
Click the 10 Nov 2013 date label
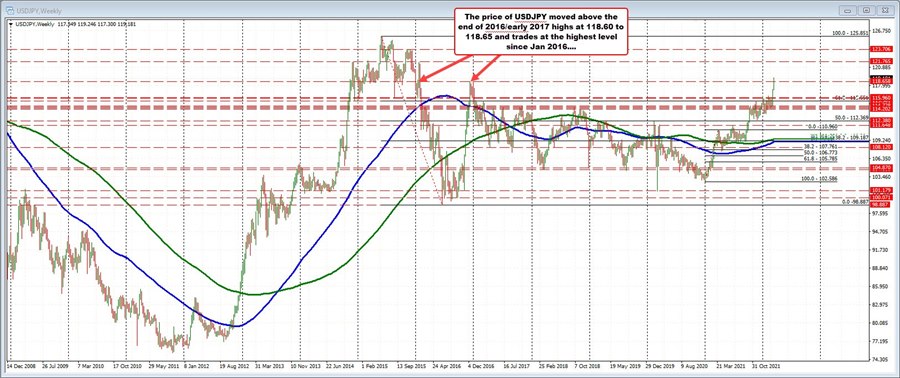[x=305, y=365]
